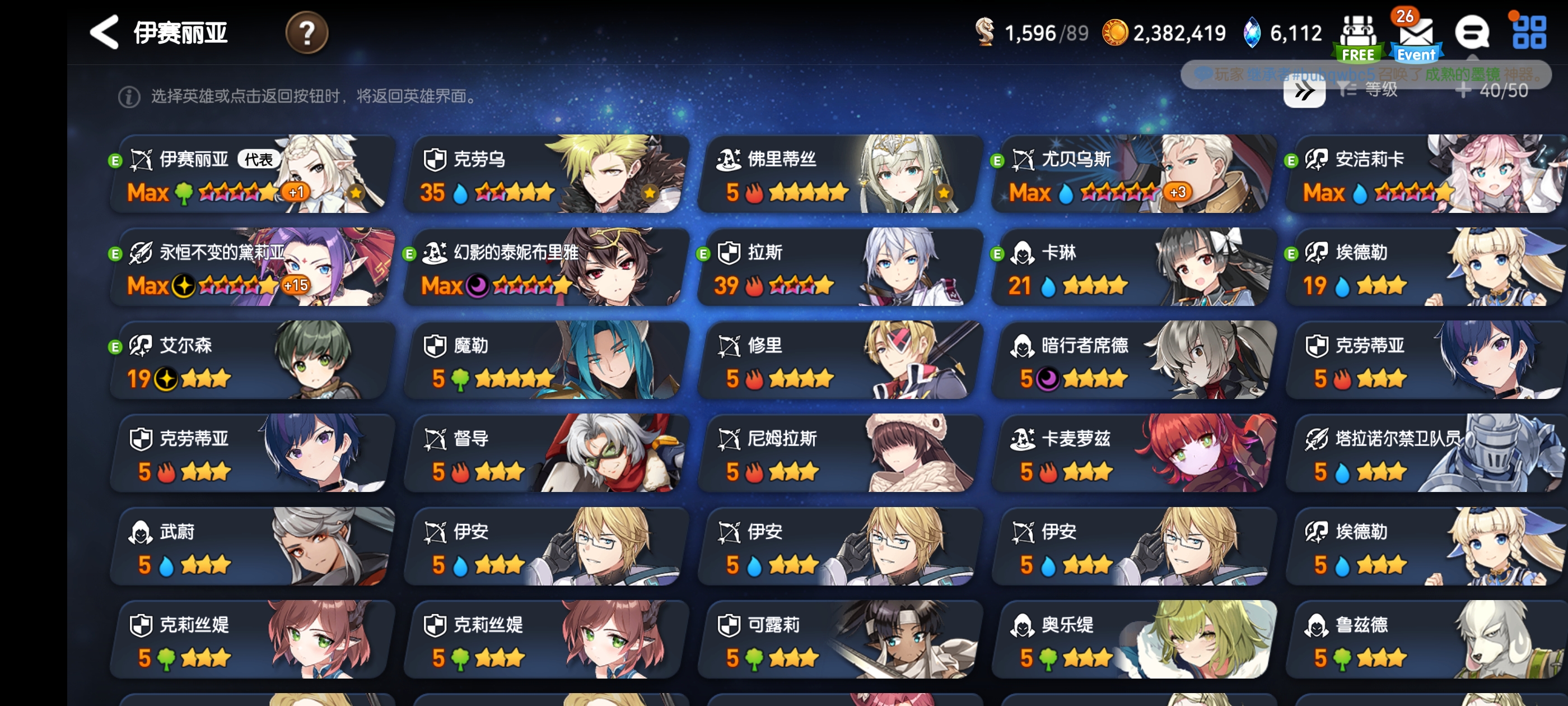Open the chat bubble icon

tap(1472, 32)
